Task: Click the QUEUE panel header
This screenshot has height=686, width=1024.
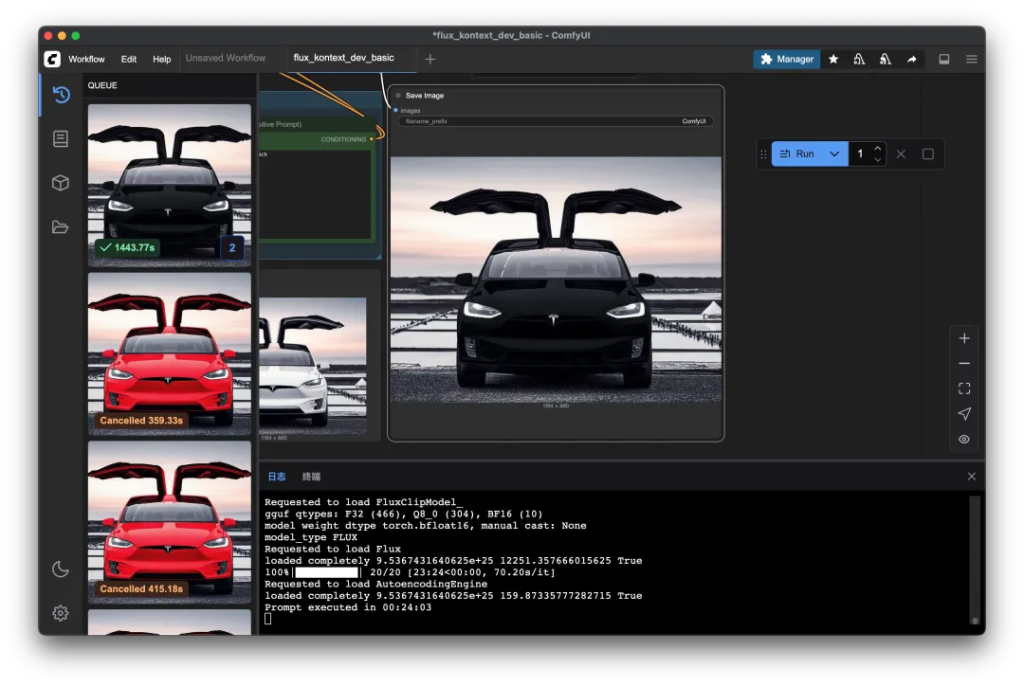Action: 103,86
